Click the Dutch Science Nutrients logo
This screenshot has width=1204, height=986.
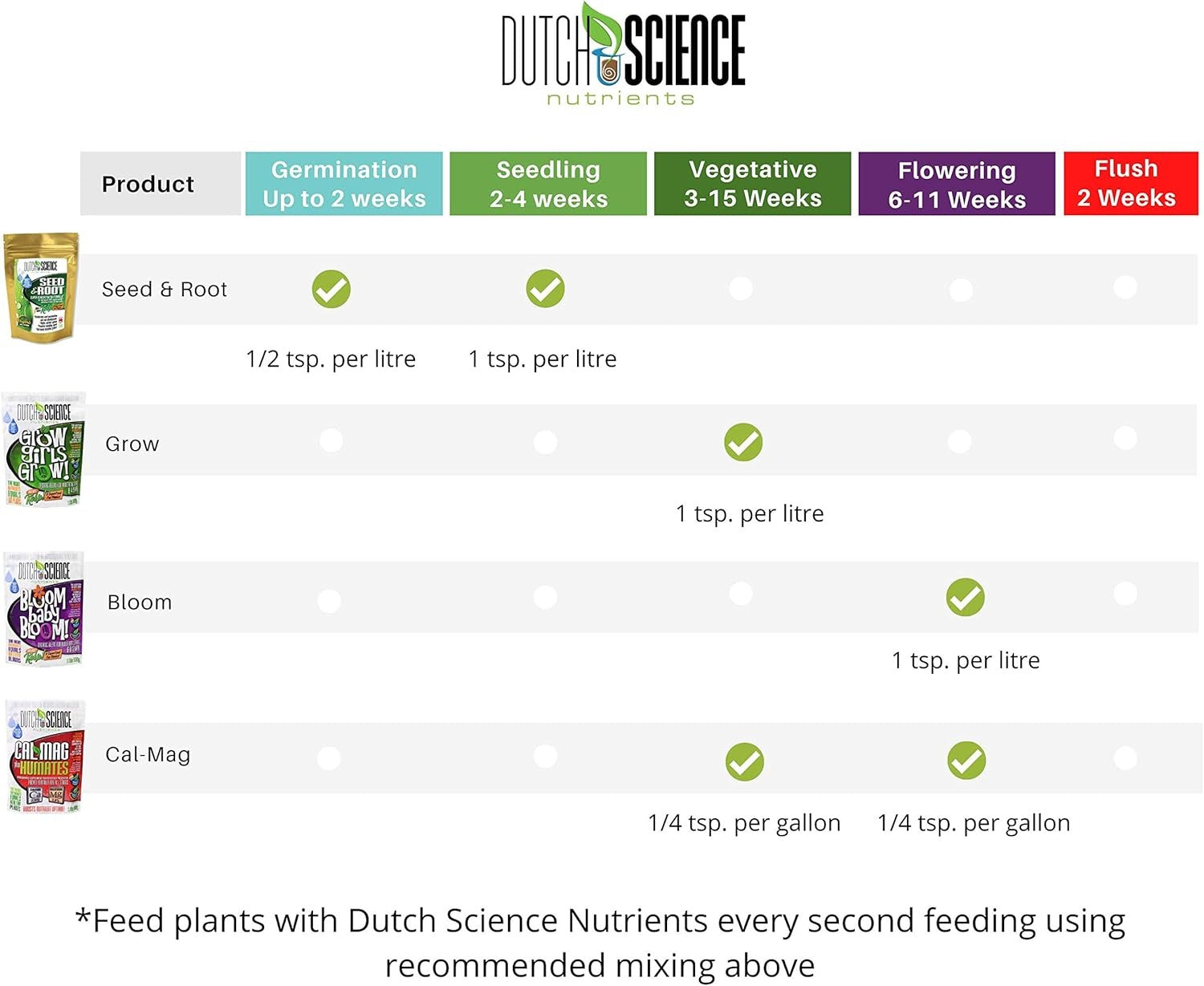point(623,55)
